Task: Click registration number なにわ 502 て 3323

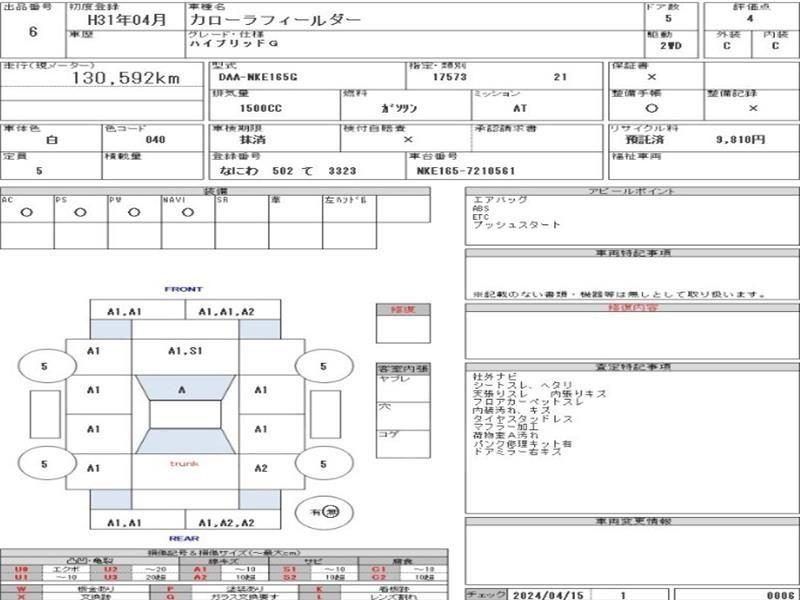Action: 288,171
